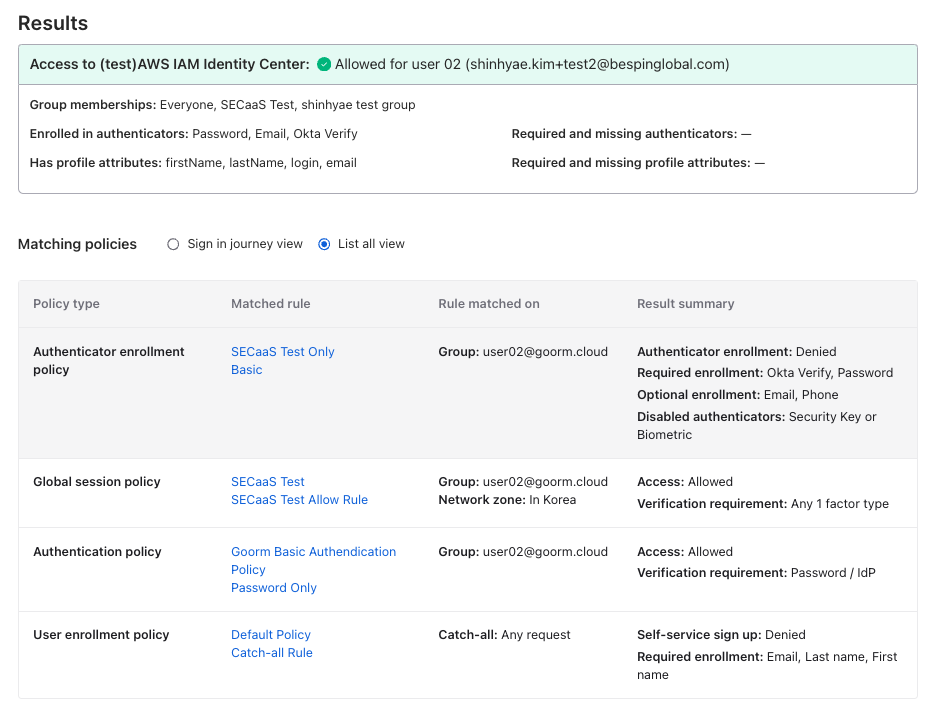Click the green Allowed checkmark icon
The width and height of the screenshot is (928, 714).
point(324,65)
